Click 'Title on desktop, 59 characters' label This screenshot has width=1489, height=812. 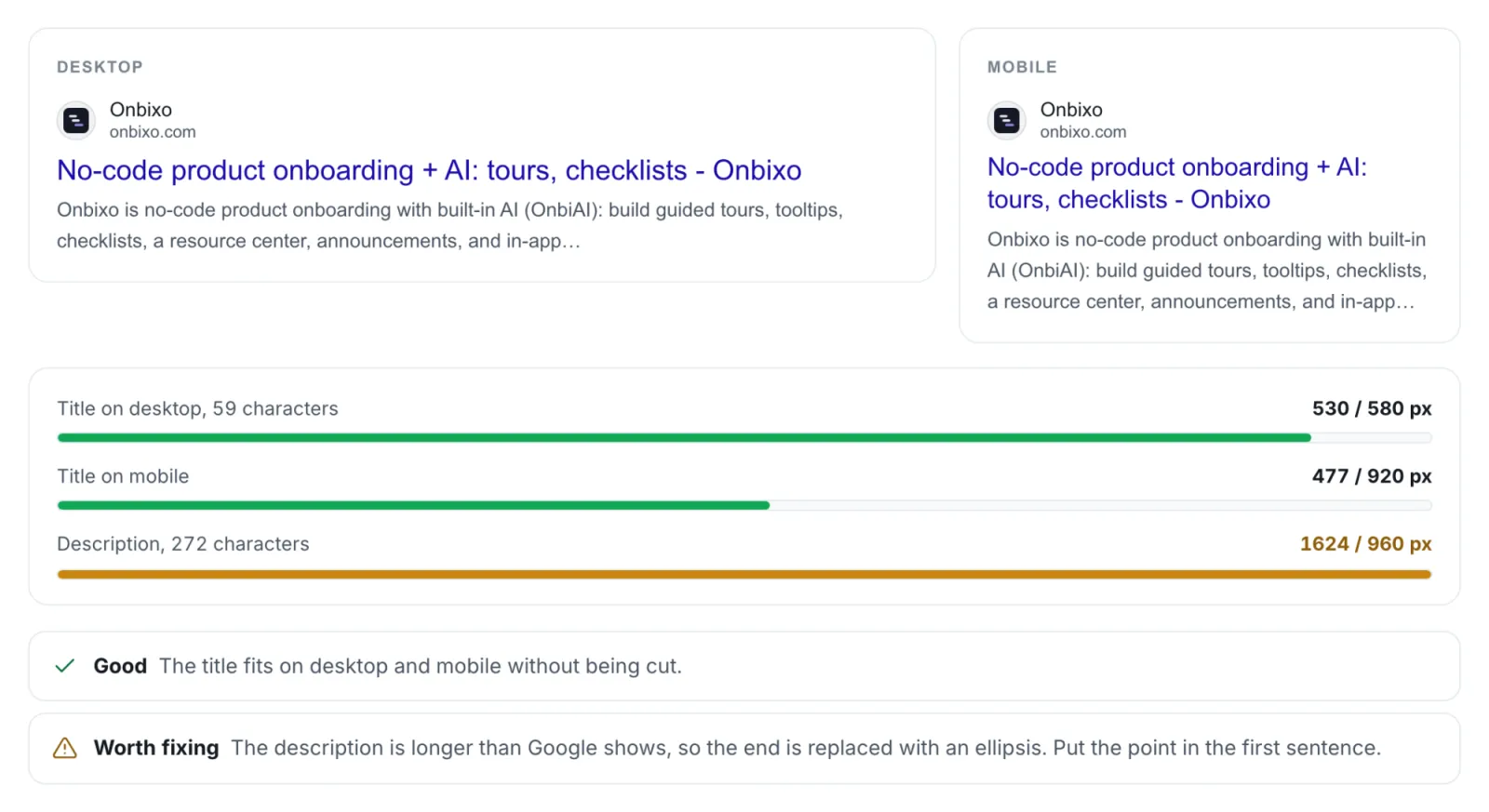pyautogui.click(x=197, y=408)
